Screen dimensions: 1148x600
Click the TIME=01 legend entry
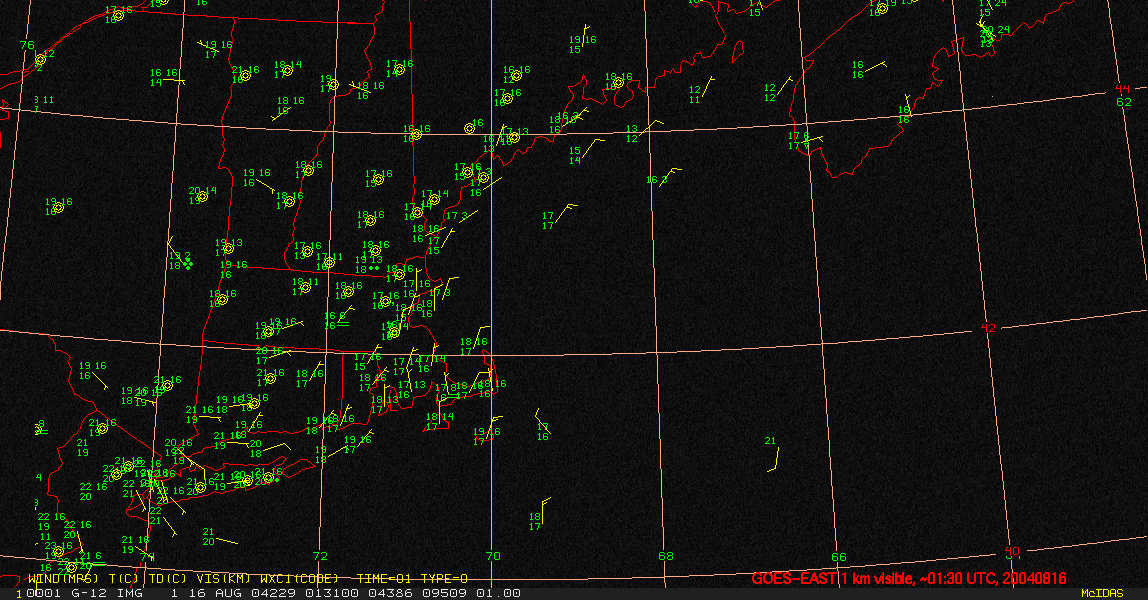click(x=383, y=579)
